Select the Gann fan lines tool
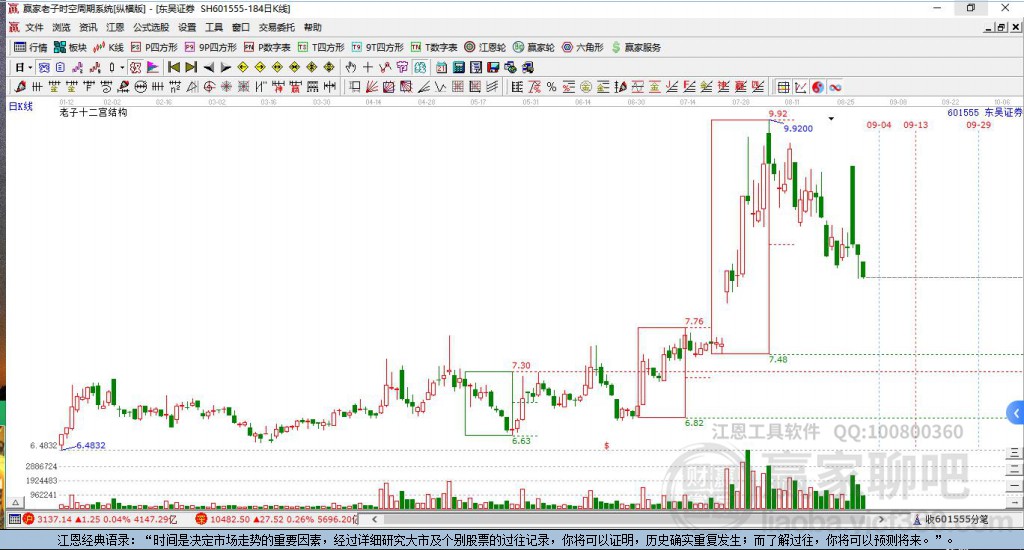 (372, 87)
